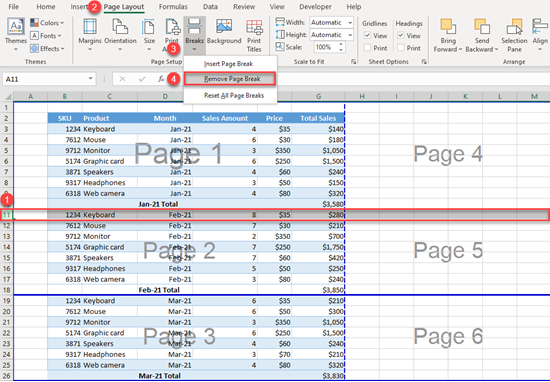Click the Orientation icon

(x=120, y=27)
